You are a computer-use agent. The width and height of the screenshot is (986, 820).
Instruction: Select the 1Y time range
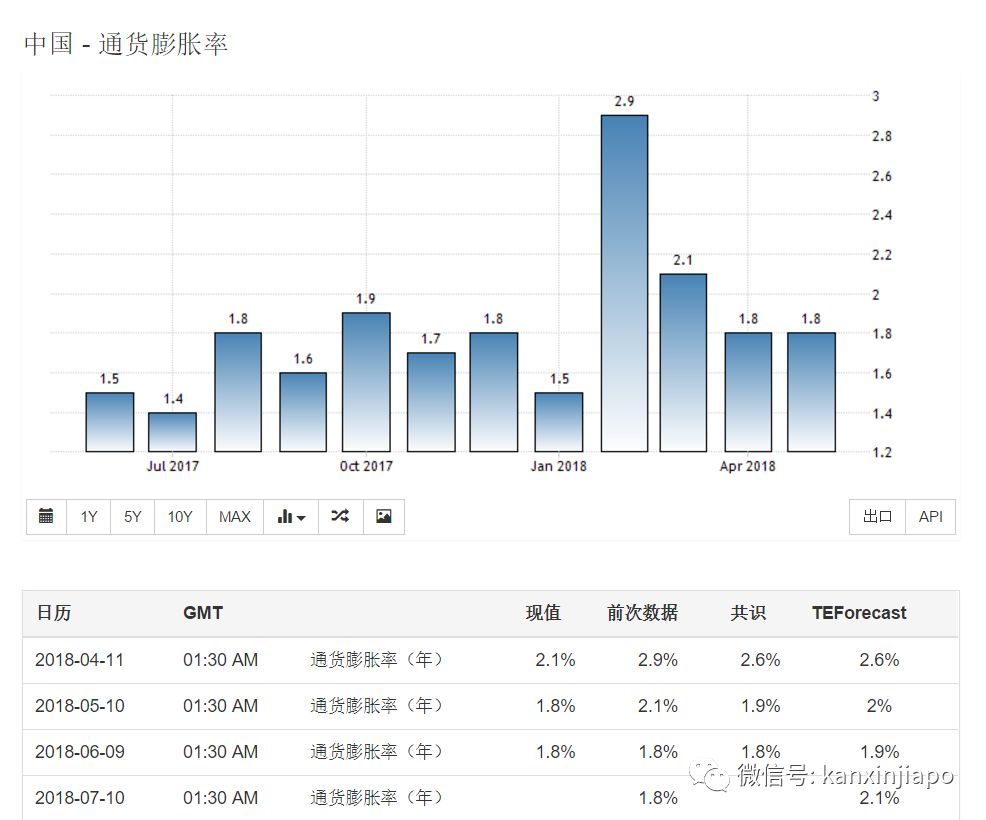tap(89, 517)
